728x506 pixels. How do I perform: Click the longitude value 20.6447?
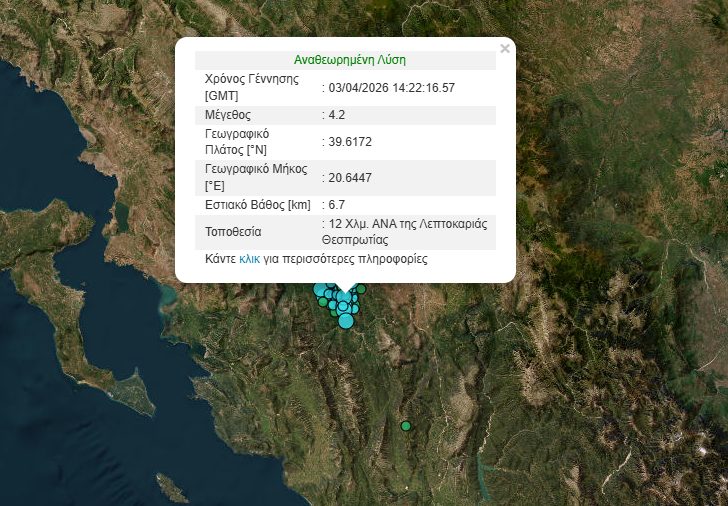point(350,178)
